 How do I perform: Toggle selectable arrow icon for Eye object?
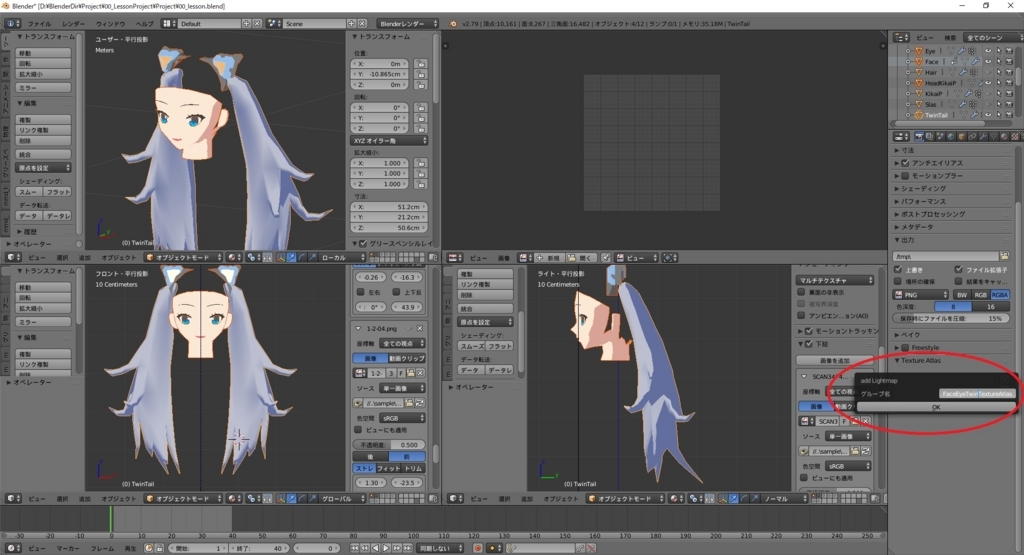tap(999, 51)
